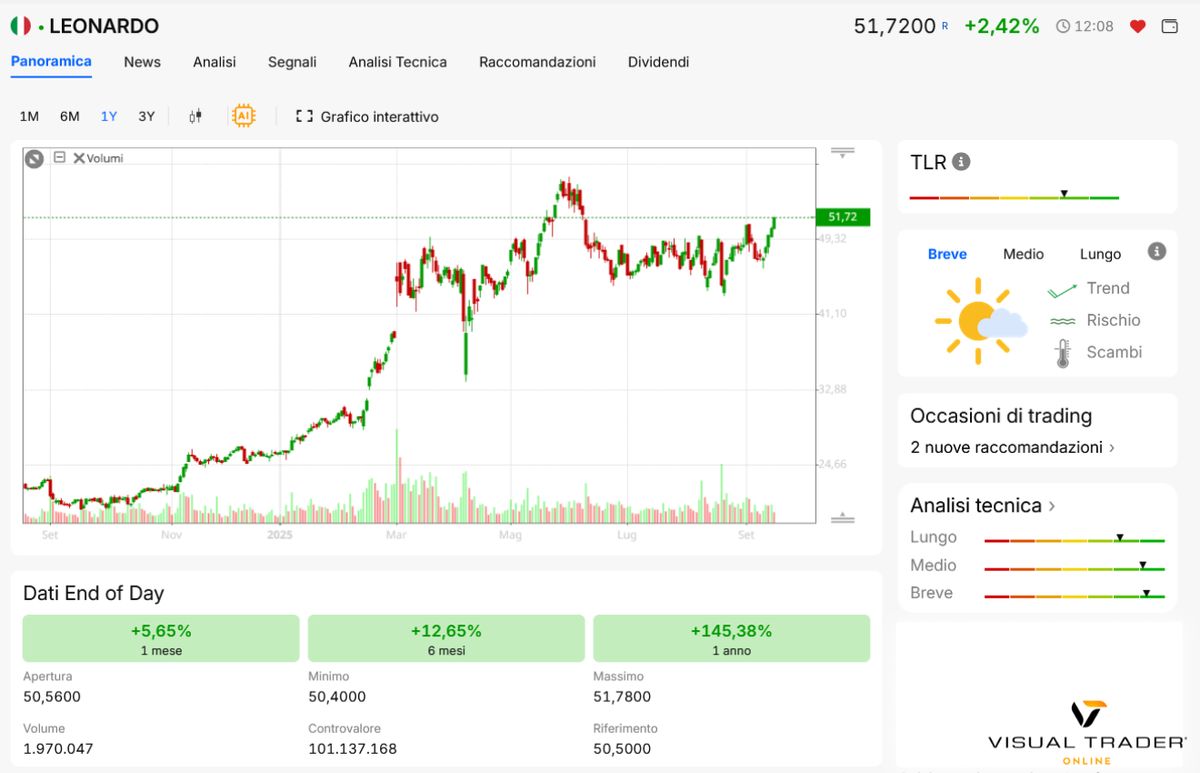Expand 2 nuove raccomandazioni chevron link
The height and width of the screenshot is (773, 1200).
(x=1013, y=447)
